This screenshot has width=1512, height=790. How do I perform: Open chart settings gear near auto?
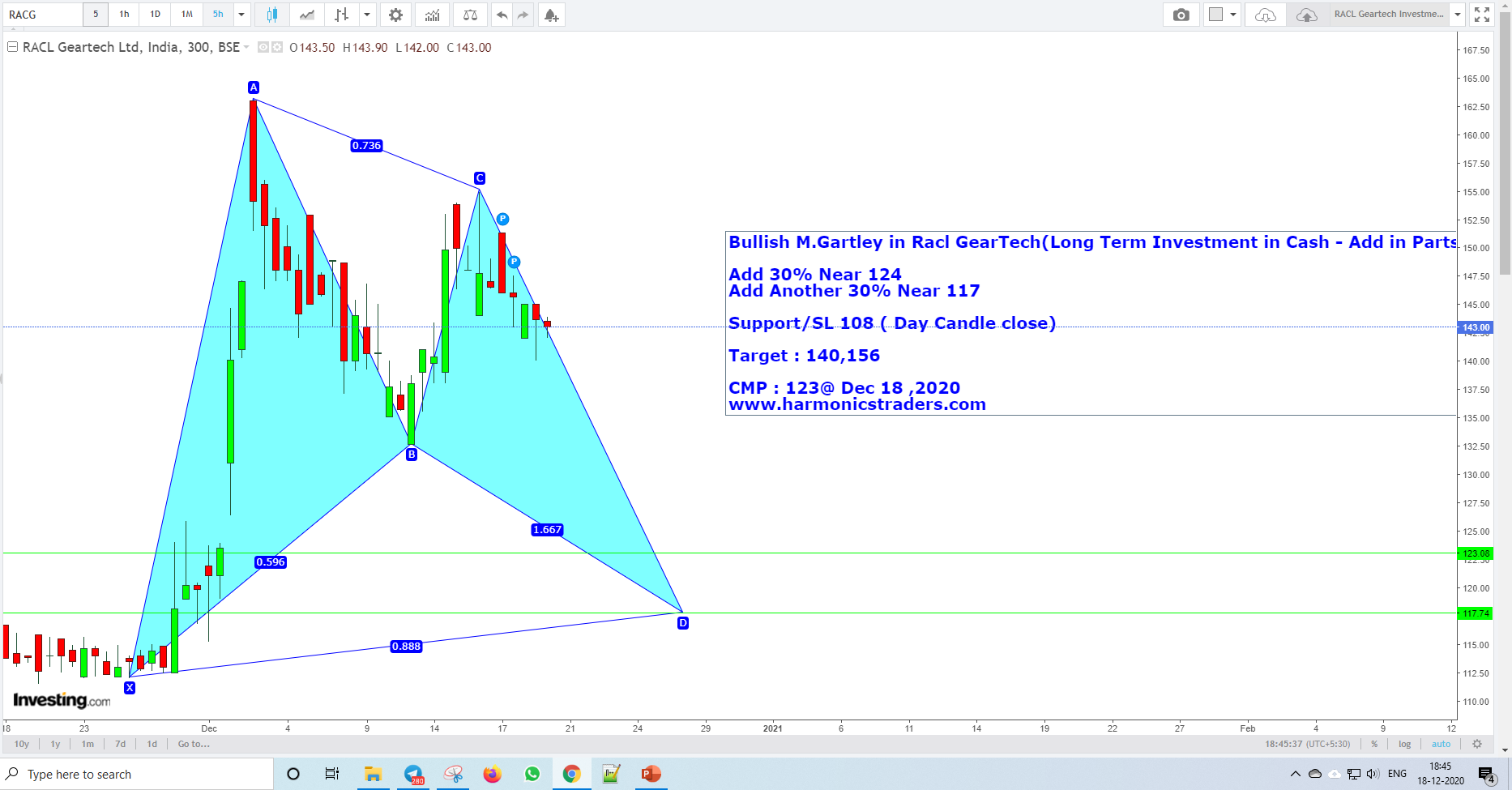coord(1477,744)
